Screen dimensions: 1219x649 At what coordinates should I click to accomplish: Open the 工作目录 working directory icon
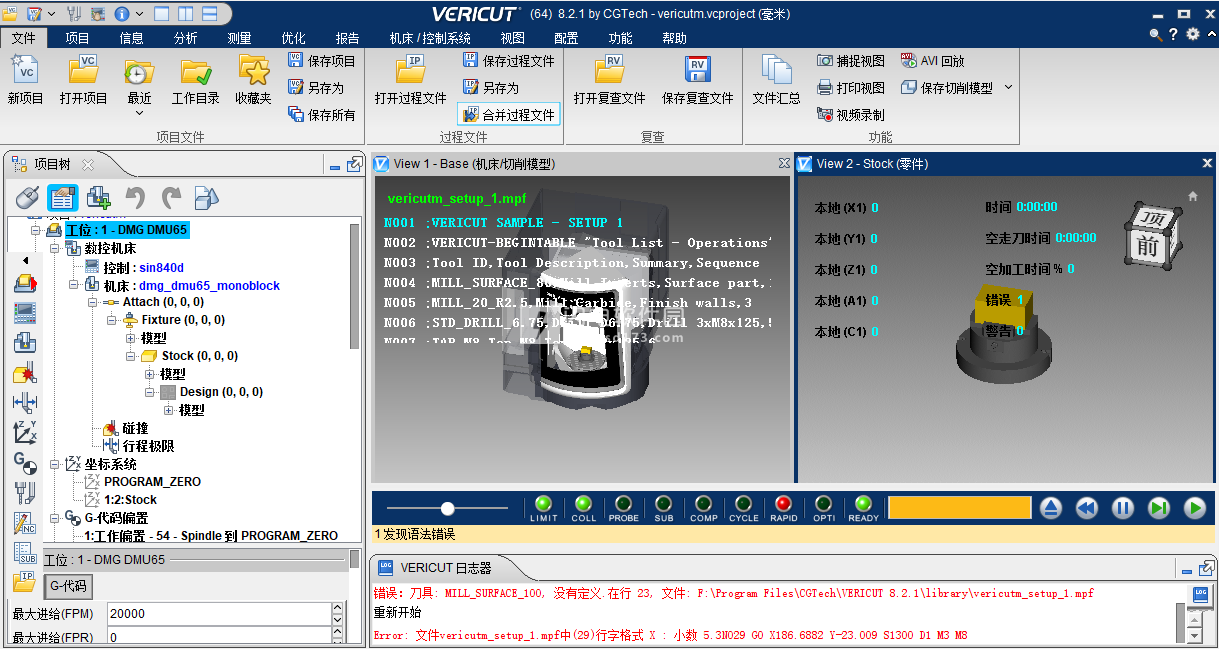pos(195,71)
